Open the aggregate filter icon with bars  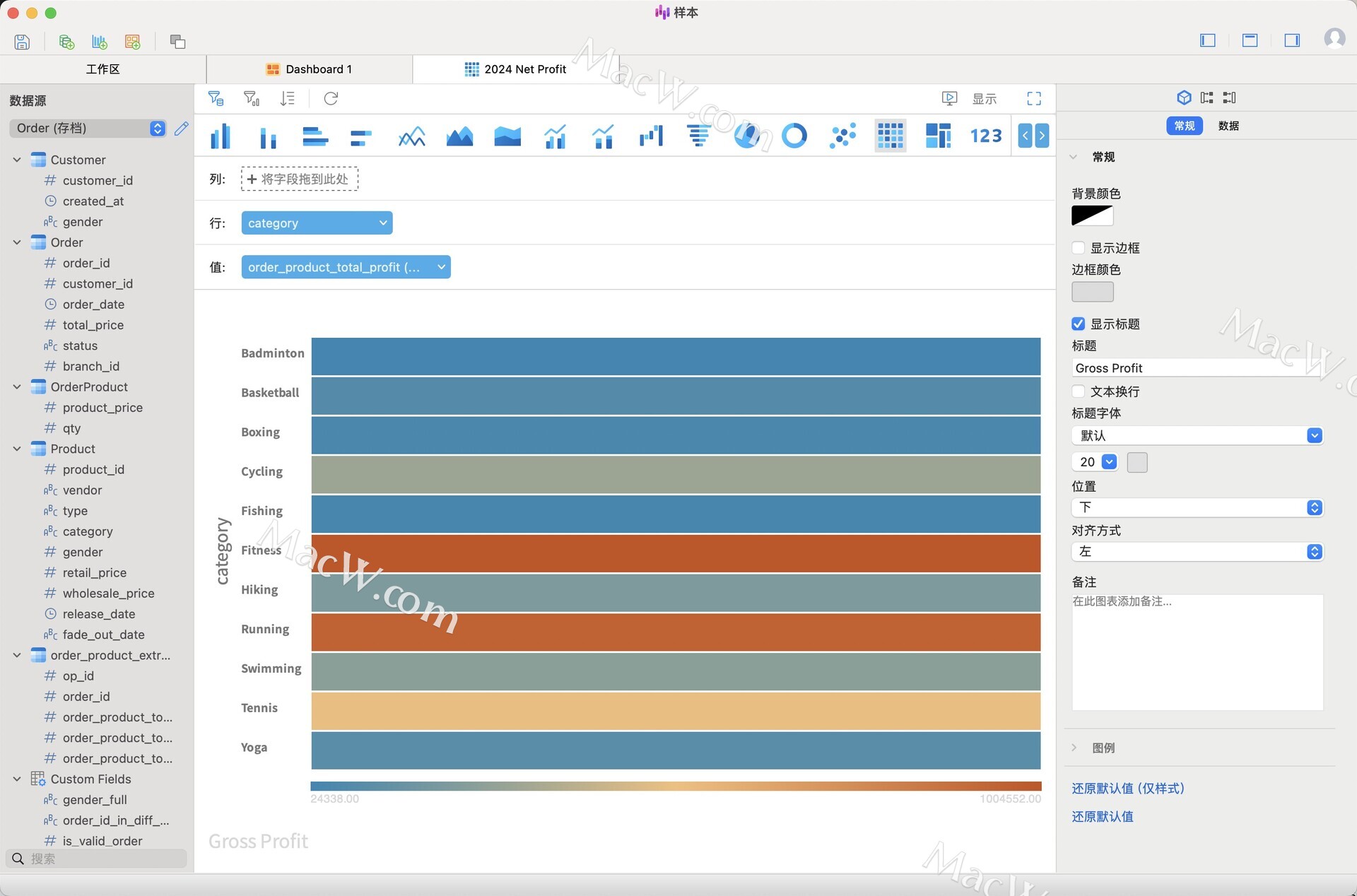[252, 98]
